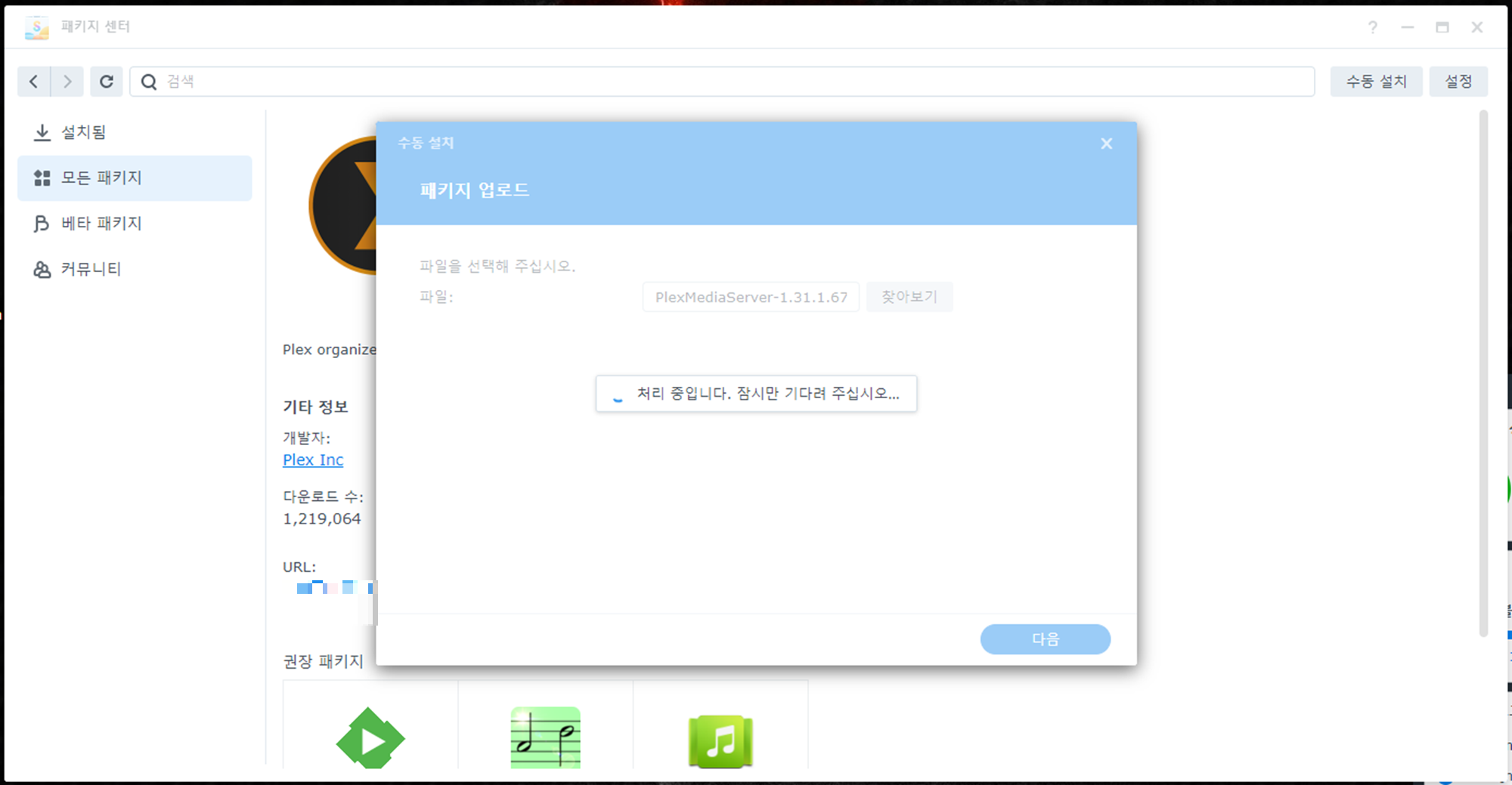Click the 찾아보기 browse button
Image resolution: width=1512 pixels, height=785 pixels.
click(x=909, y=297)
